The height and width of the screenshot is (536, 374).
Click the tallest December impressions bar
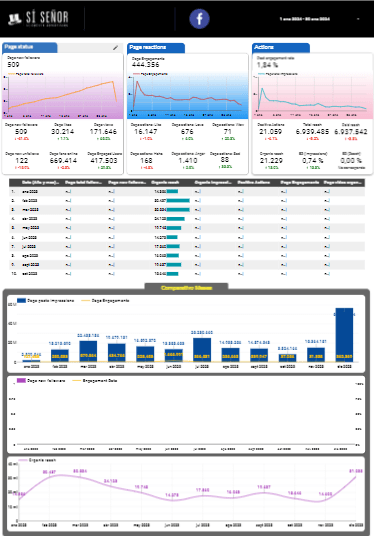coord(344,335)
